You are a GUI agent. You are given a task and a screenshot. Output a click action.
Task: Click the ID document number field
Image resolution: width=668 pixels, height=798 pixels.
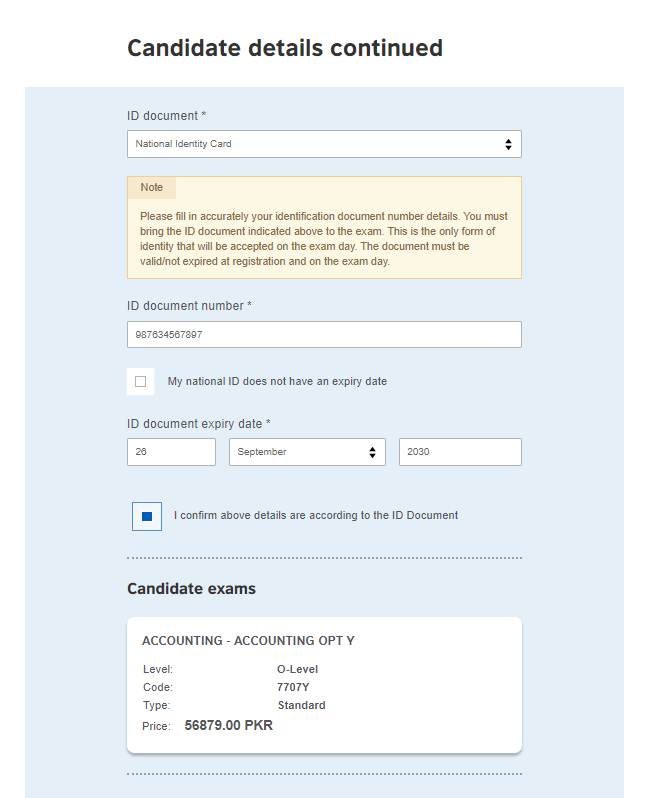pyautogui.click(x=324, y=334)
